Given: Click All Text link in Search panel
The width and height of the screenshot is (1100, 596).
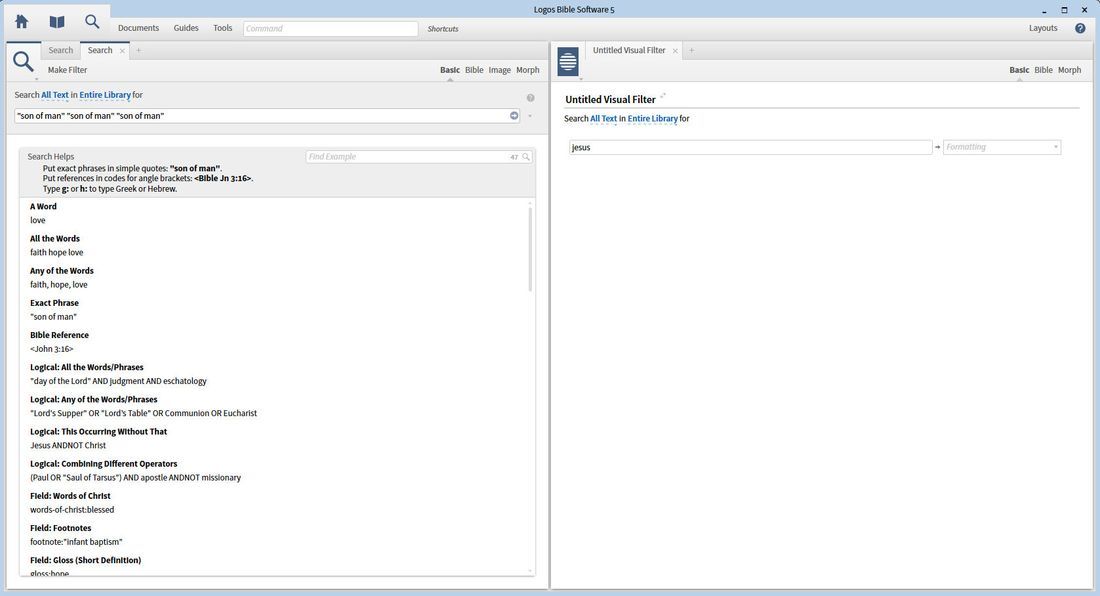Looking at the screenshot, I should (55, 95).
